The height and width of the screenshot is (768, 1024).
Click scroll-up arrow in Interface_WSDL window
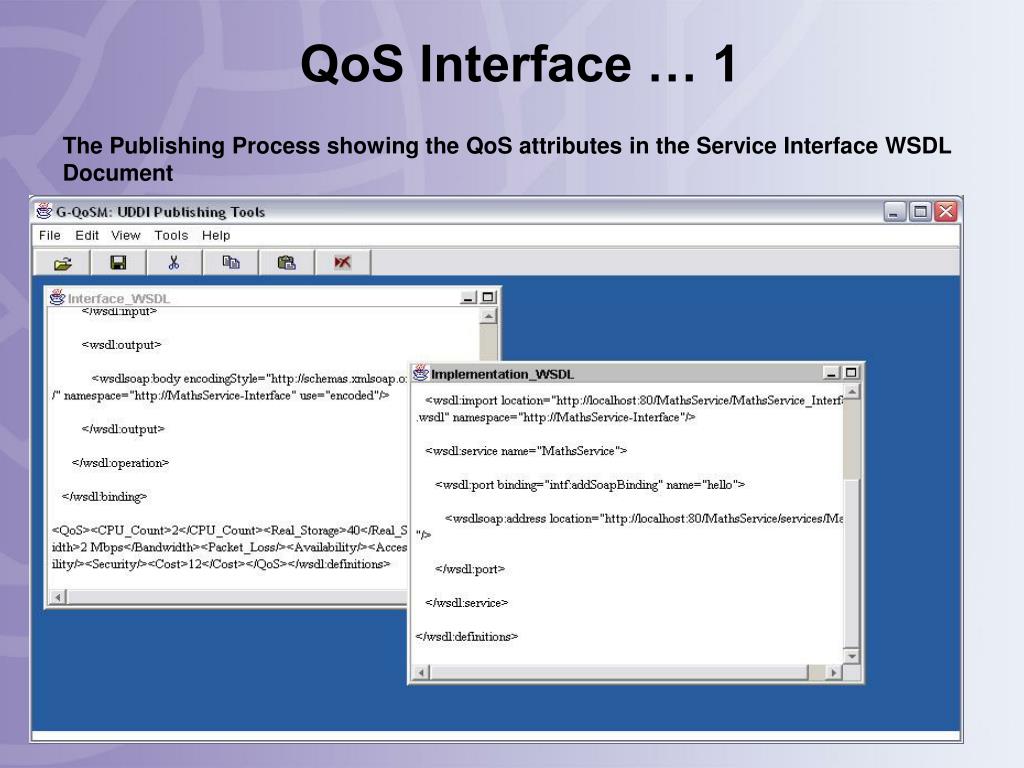[x=488, y=317]
